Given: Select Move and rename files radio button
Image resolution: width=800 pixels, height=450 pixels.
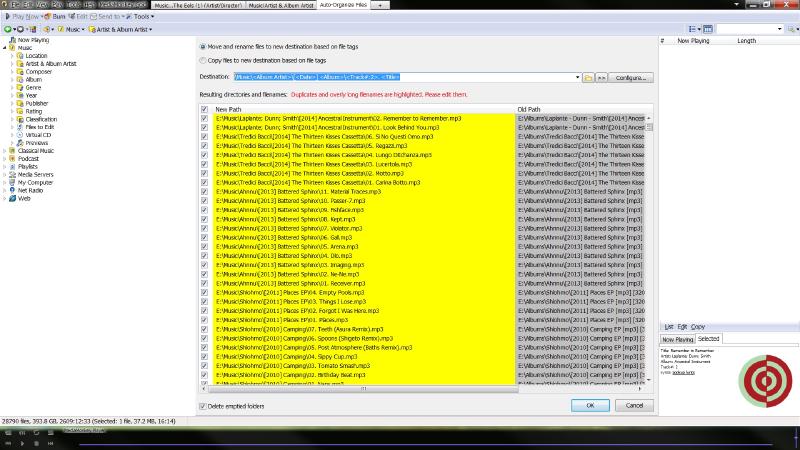Looking at the screenshot, I should [203, 46].
